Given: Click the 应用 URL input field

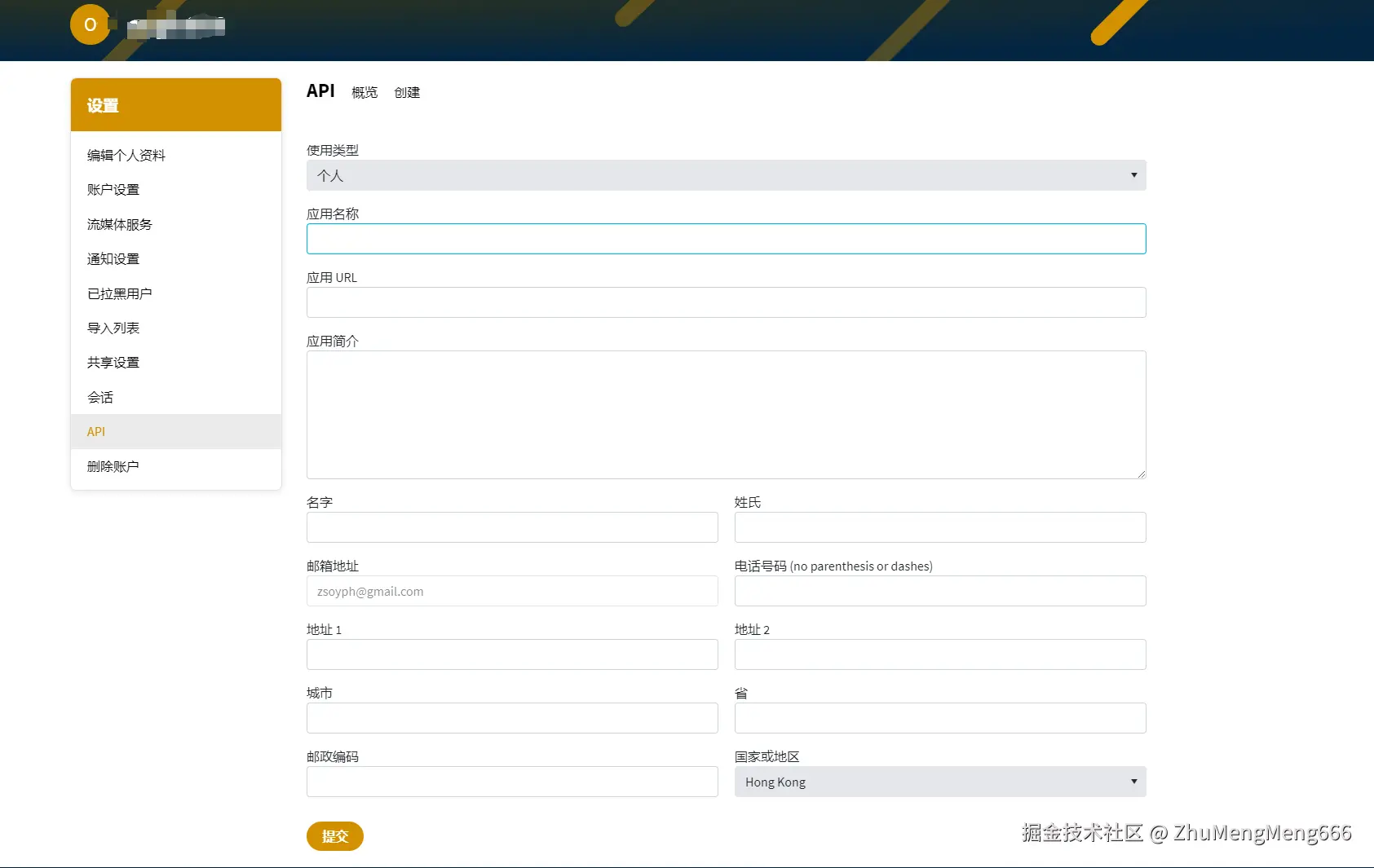Looking at the screenshot, I should pos(726,302).
